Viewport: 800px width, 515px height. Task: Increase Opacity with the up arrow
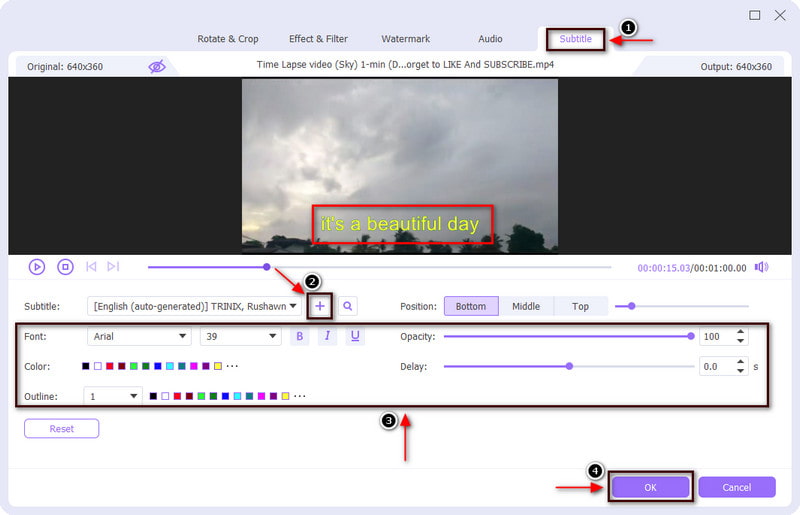pos(740,332)
